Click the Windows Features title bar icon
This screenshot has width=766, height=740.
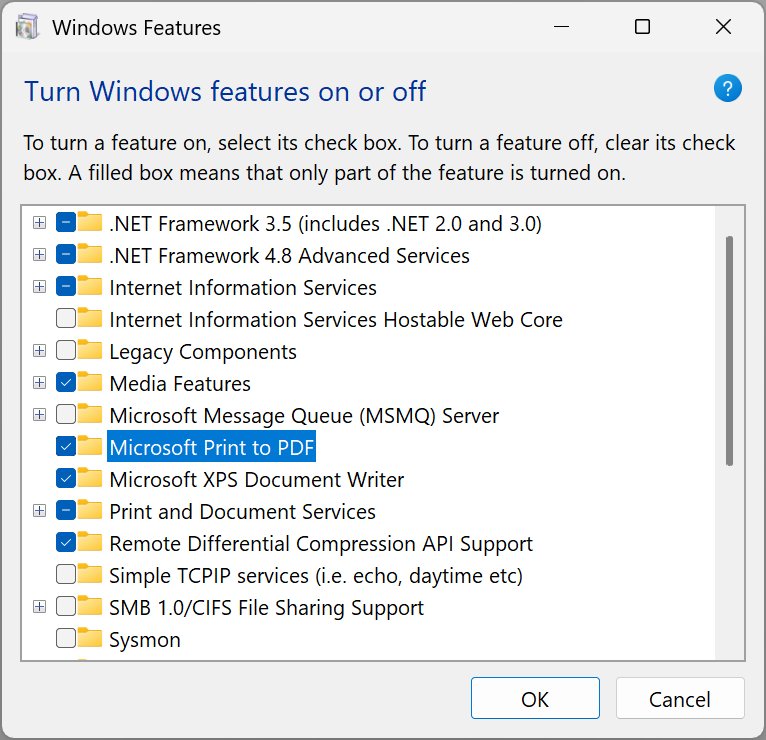27,27
